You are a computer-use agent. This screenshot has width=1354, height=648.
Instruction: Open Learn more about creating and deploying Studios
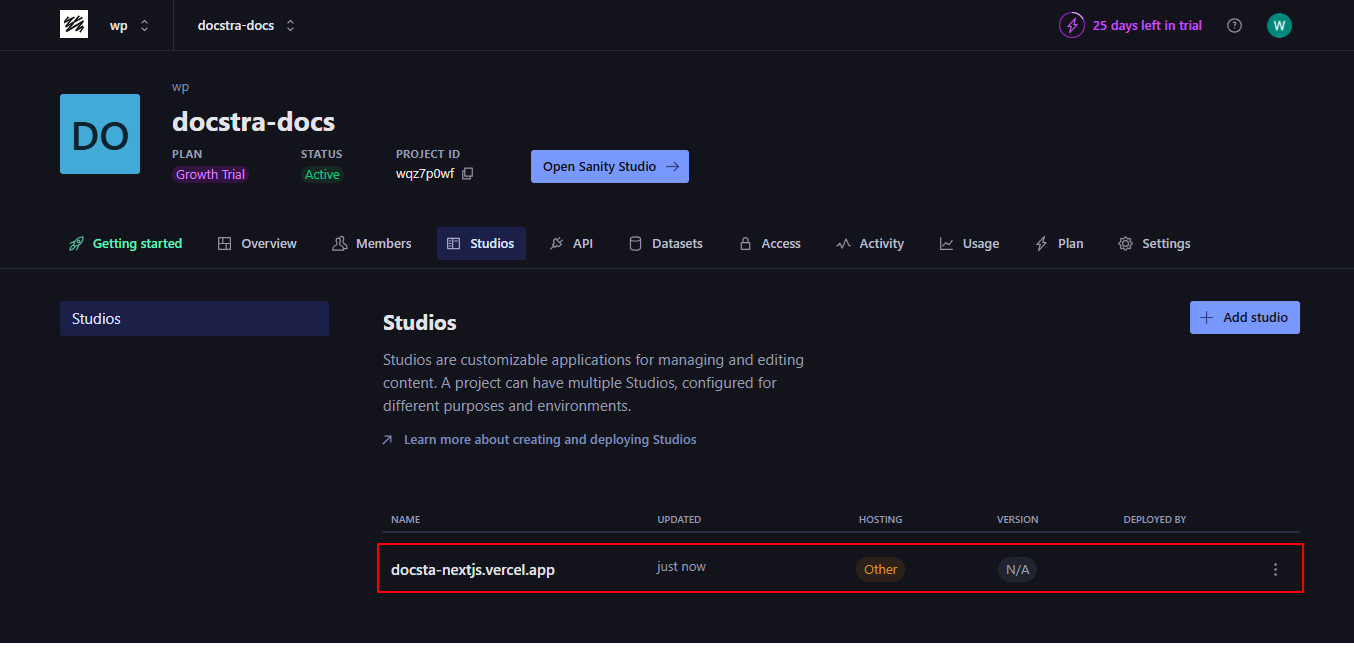[x=549, y=439]
